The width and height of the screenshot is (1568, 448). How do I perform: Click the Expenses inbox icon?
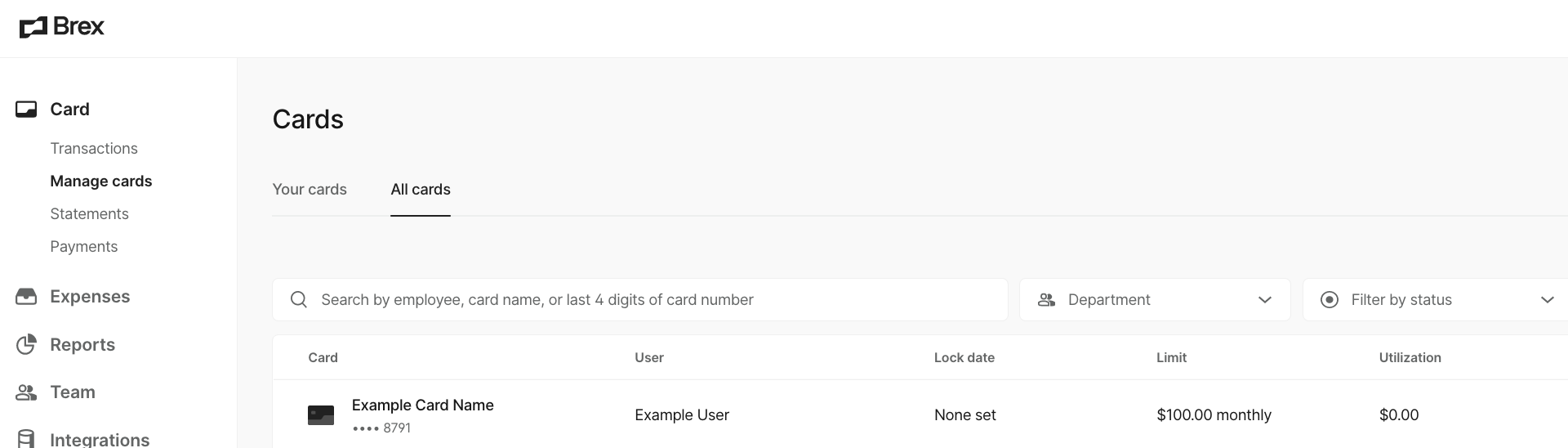click(x=26, y=297)
